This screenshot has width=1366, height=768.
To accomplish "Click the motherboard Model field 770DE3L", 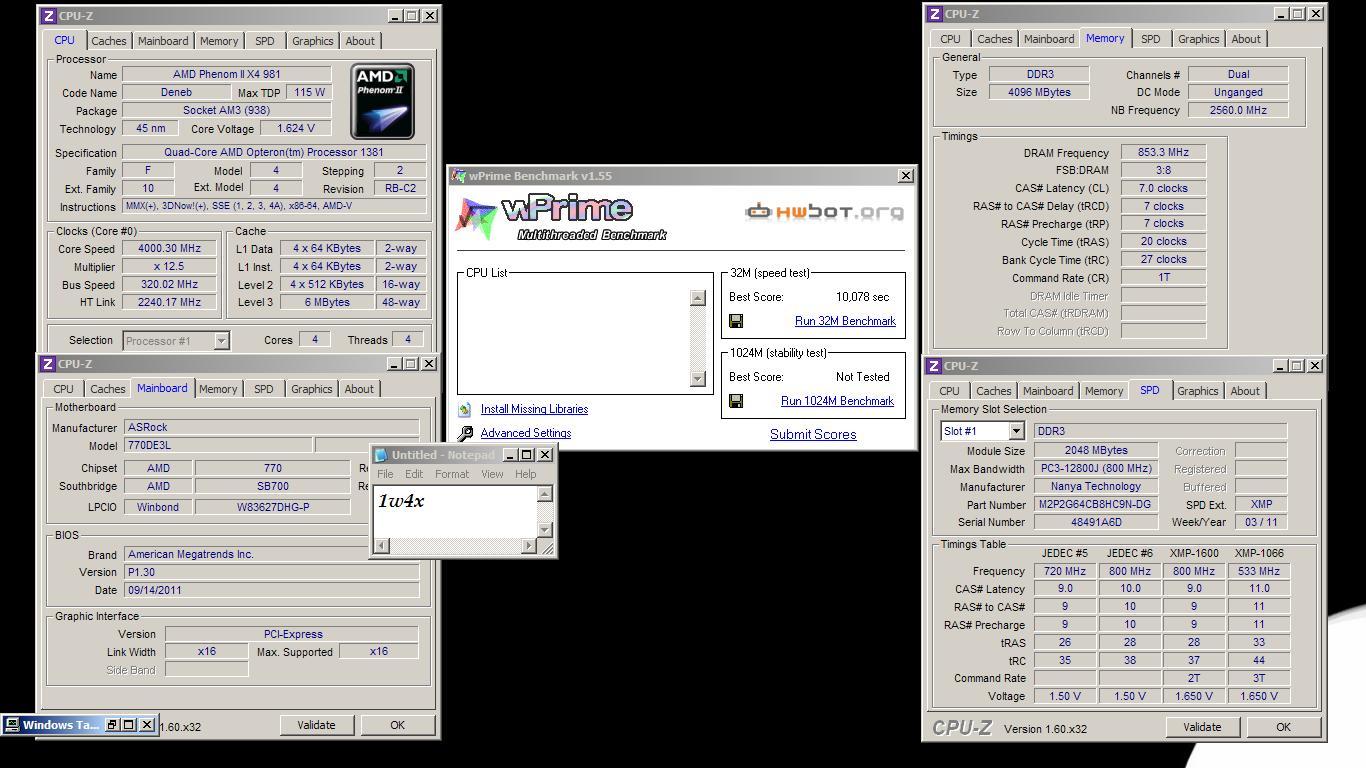I will [x=217, y=445].
